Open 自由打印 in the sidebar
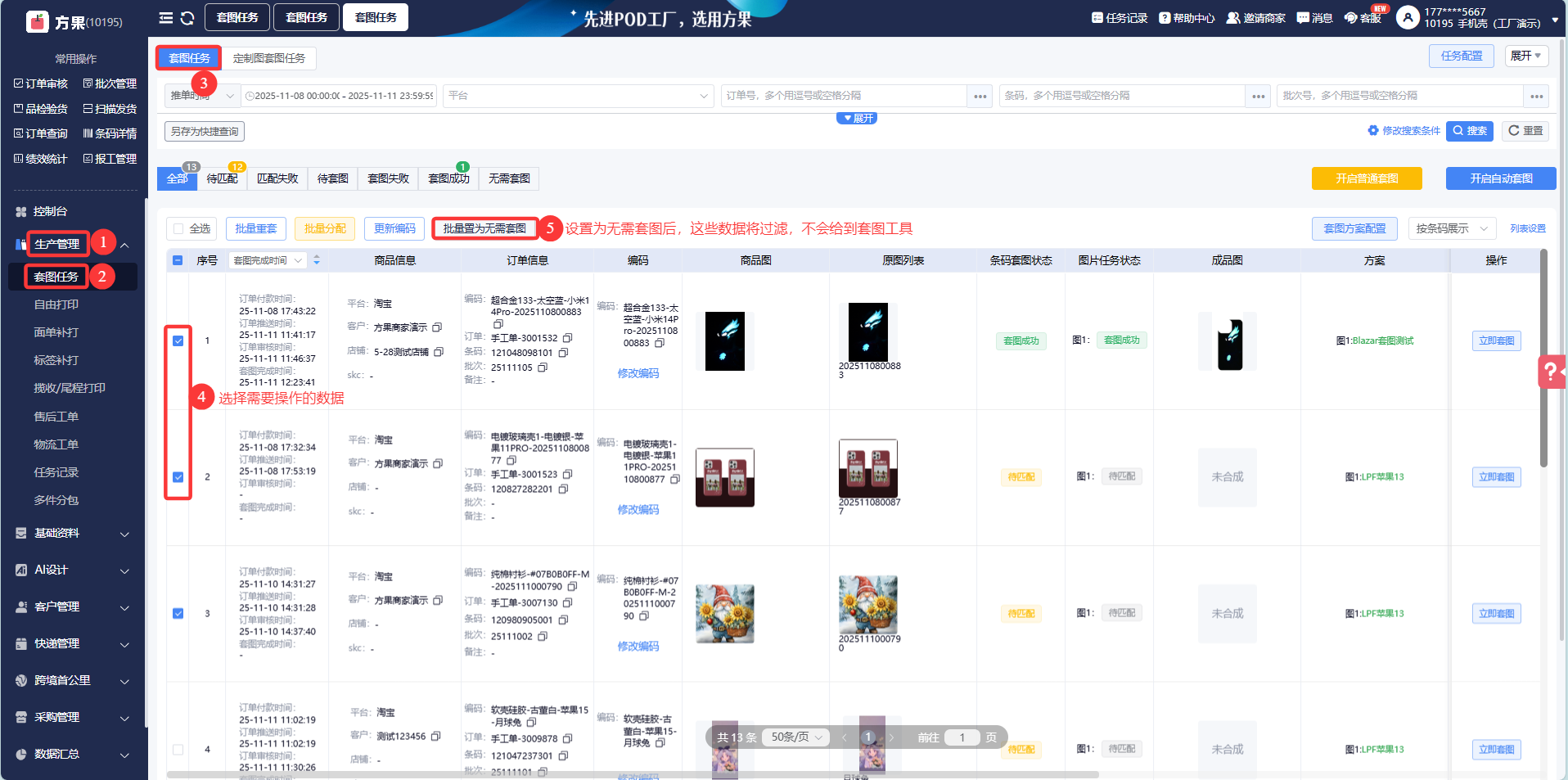Screen dimensions: 1568x780 [56, 304]
